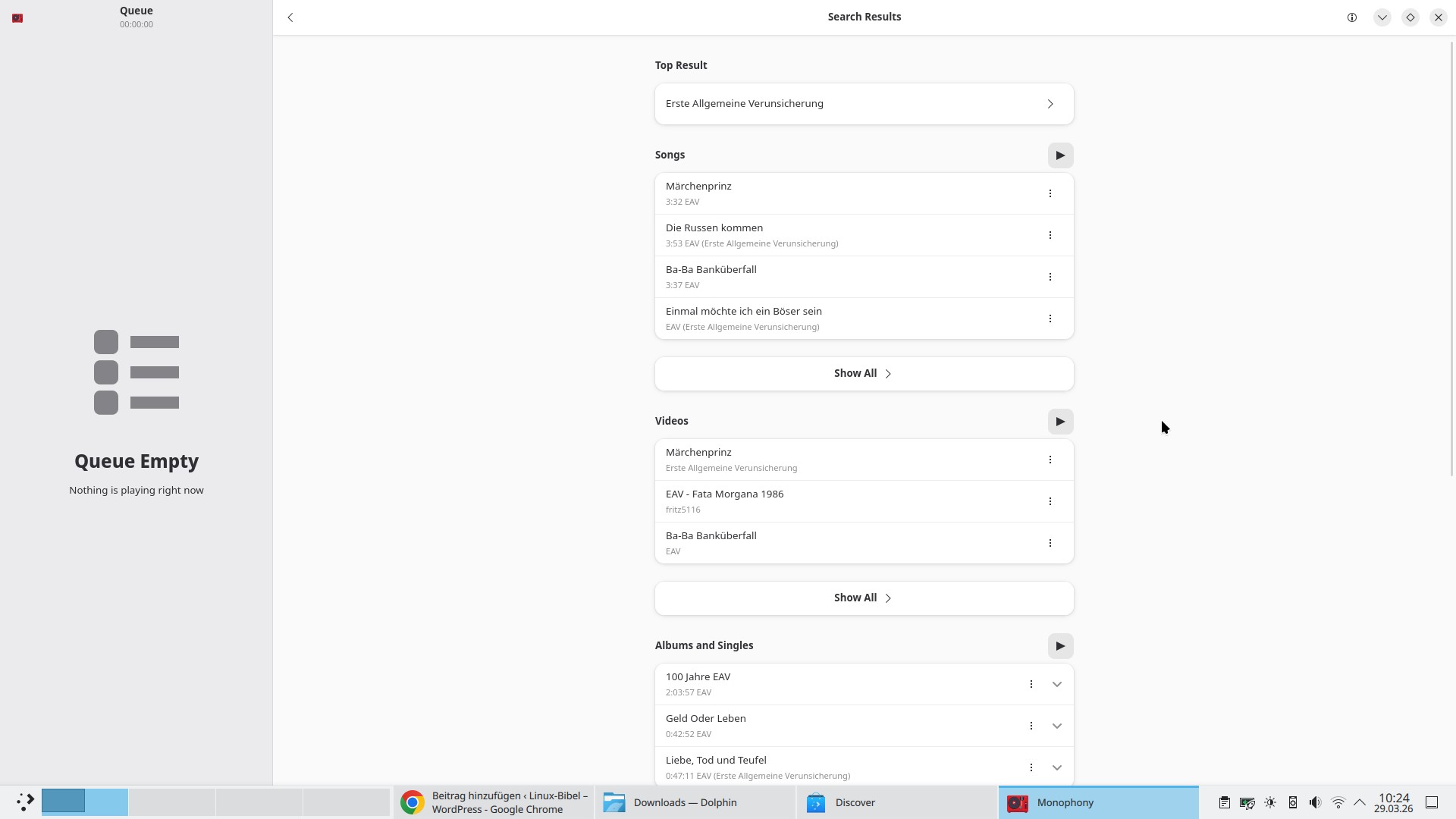
Task: Click the info icon in title bar
Action: click(x=1351, y=17)
